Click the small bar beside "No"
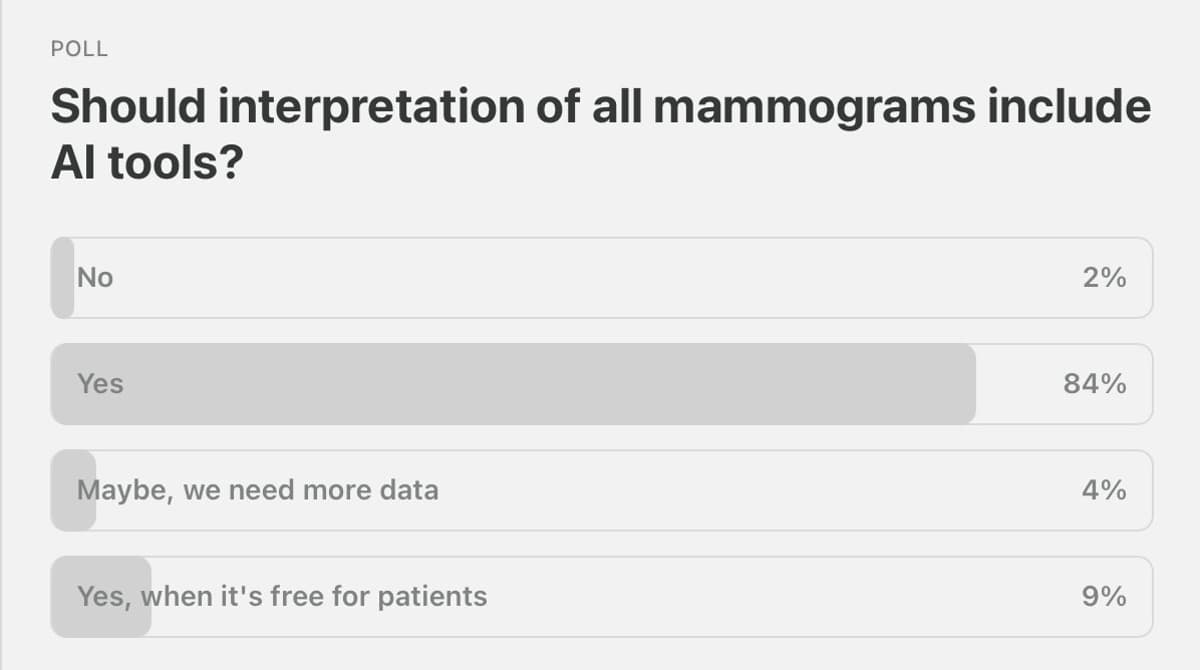Screen dimensions: 1200x670 pyautogui.click(x=61, y=278)
